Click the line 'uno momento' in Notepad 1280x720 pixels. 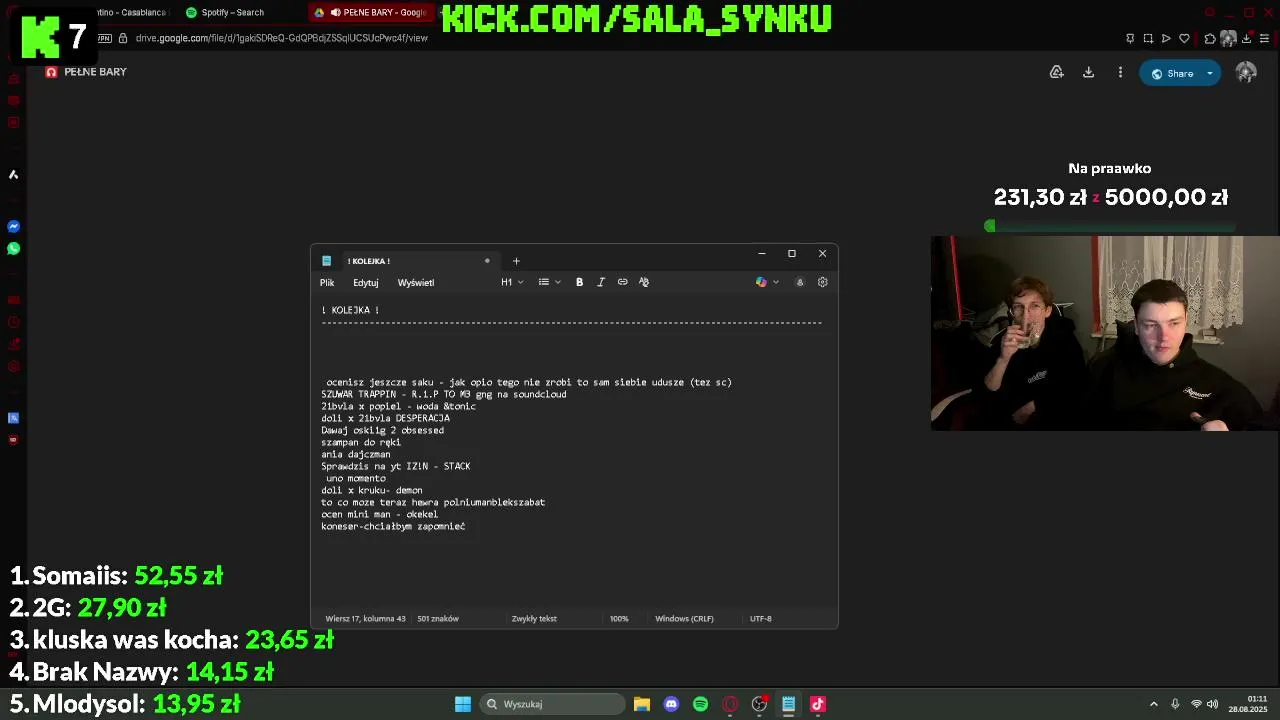click(356, 478)
